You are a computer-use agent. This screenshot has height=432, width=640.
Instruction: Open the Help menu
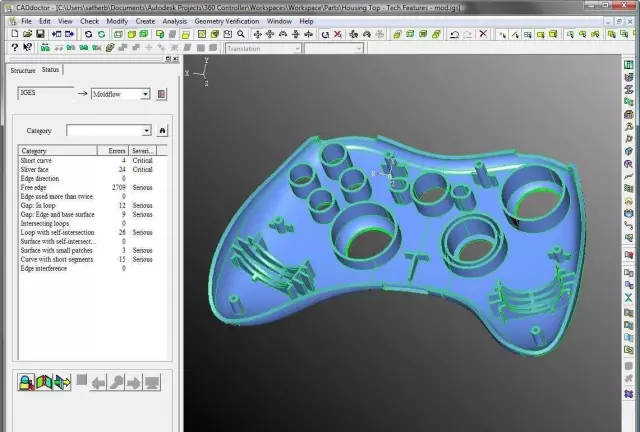306,21
